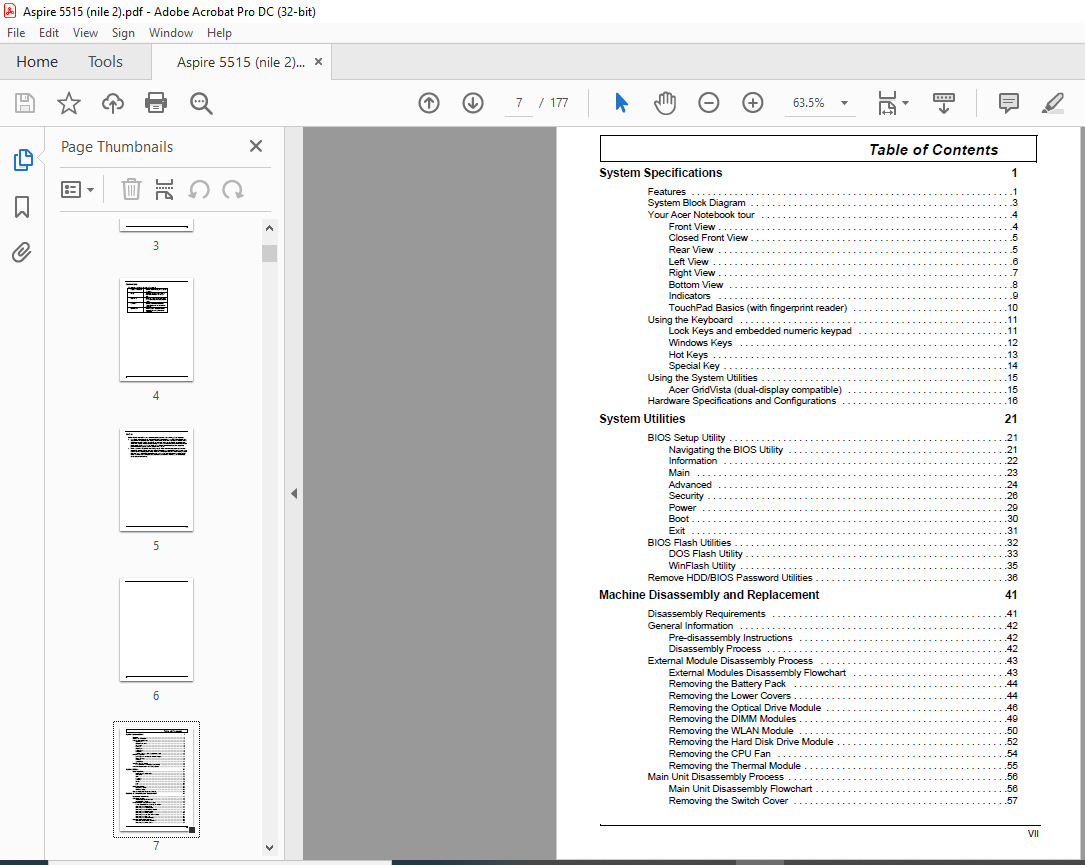Activate the Selection arrow tool

[621, 103]
